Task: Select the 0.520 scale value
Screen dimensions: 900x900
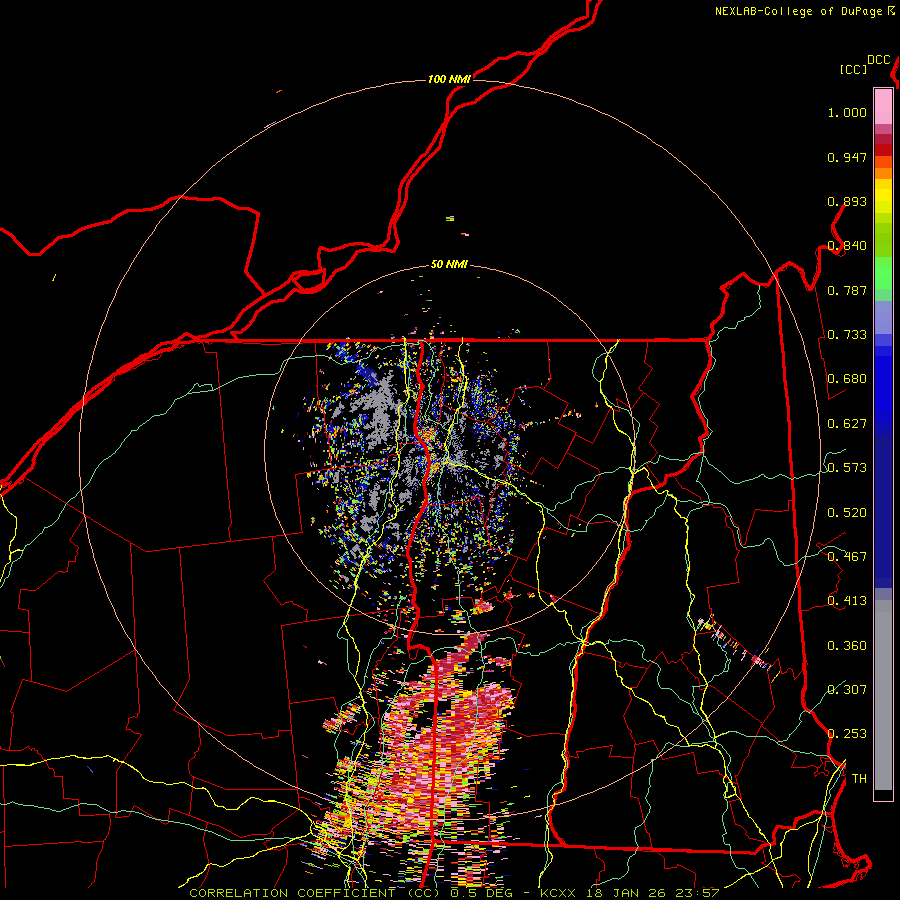Action: [847, 512]
